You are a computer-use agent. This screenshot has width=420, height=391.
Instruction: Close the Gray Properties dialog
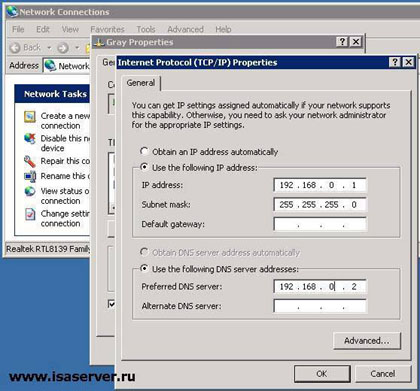[356, 42]
